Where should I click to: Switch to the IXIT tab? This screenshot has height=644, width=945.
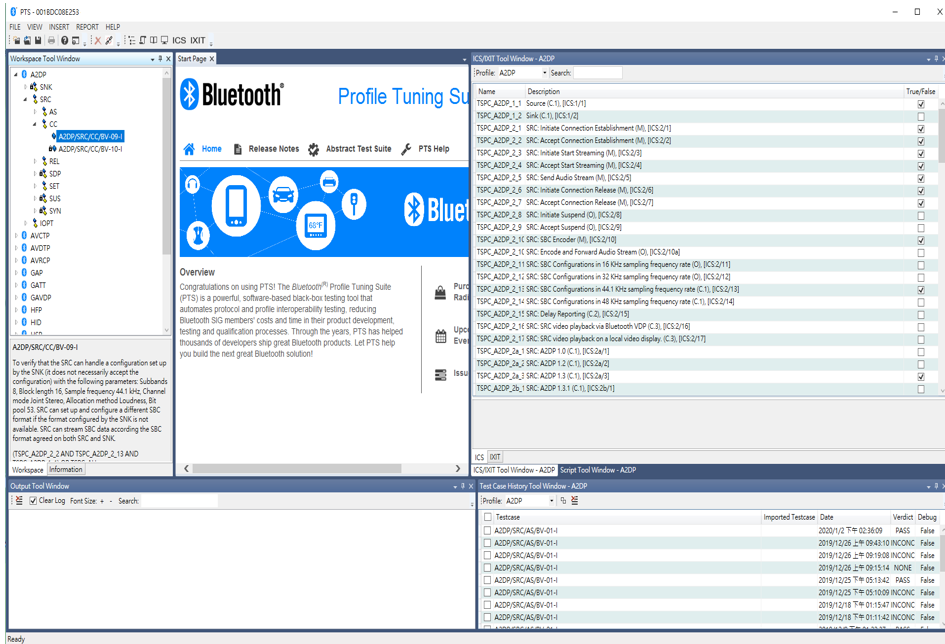[x=495, y=457]
